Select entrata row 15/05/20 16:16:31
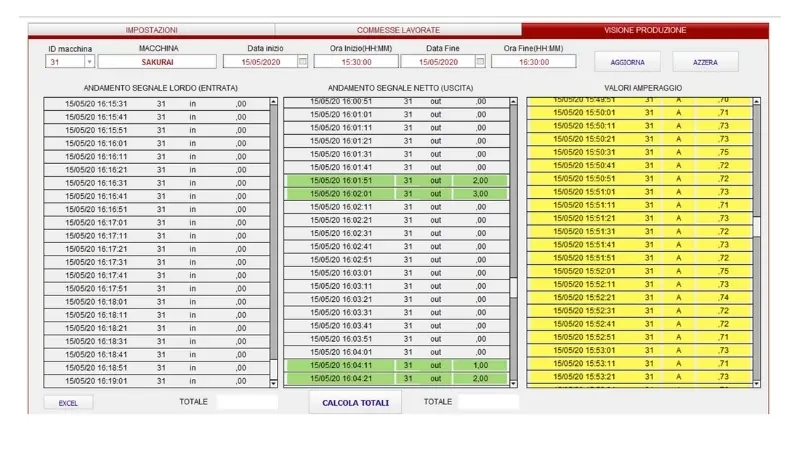The image size is (800, 450). (x=157, y=183)
